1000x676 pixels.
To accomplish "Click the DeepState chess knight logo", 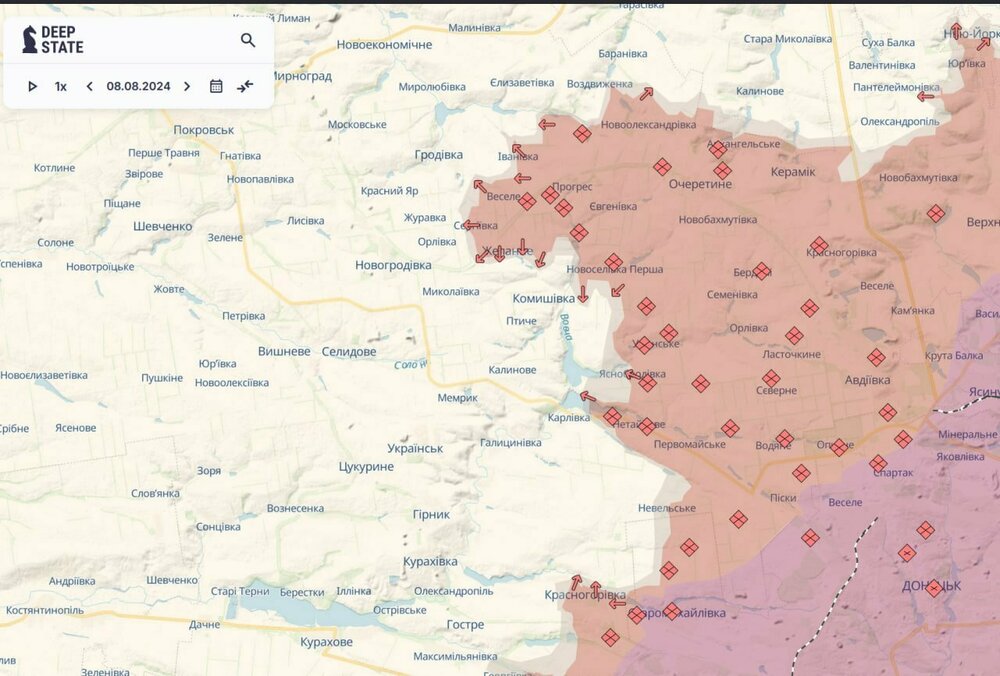I will pos(30,40).
